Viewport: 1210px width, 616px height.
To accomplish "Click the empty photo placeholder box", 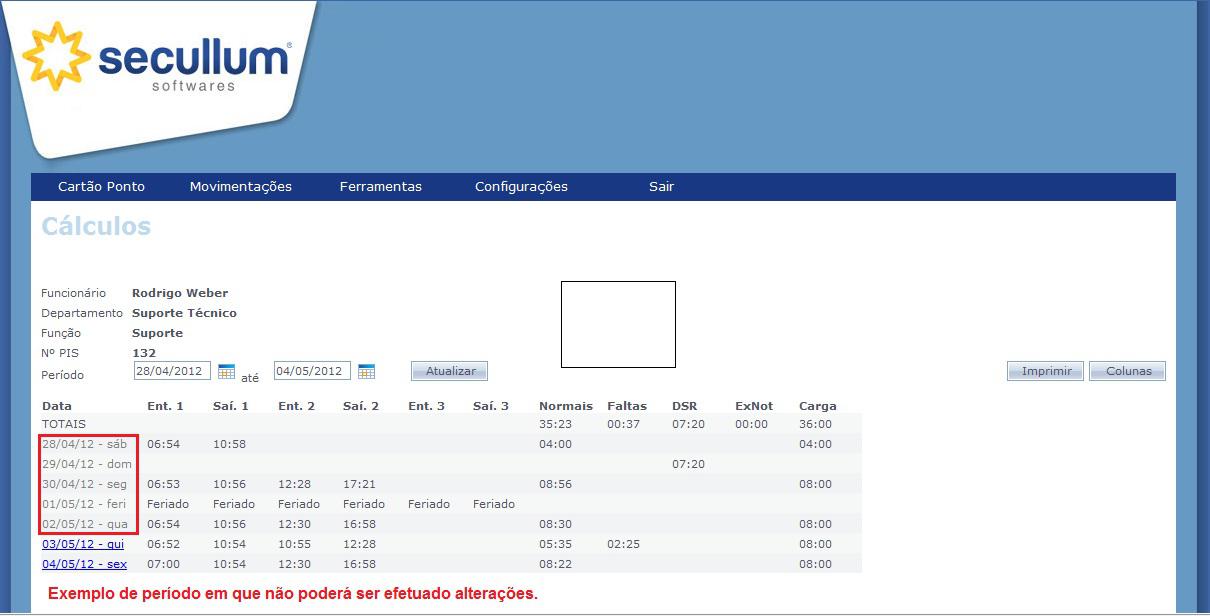I will [618, 323].
